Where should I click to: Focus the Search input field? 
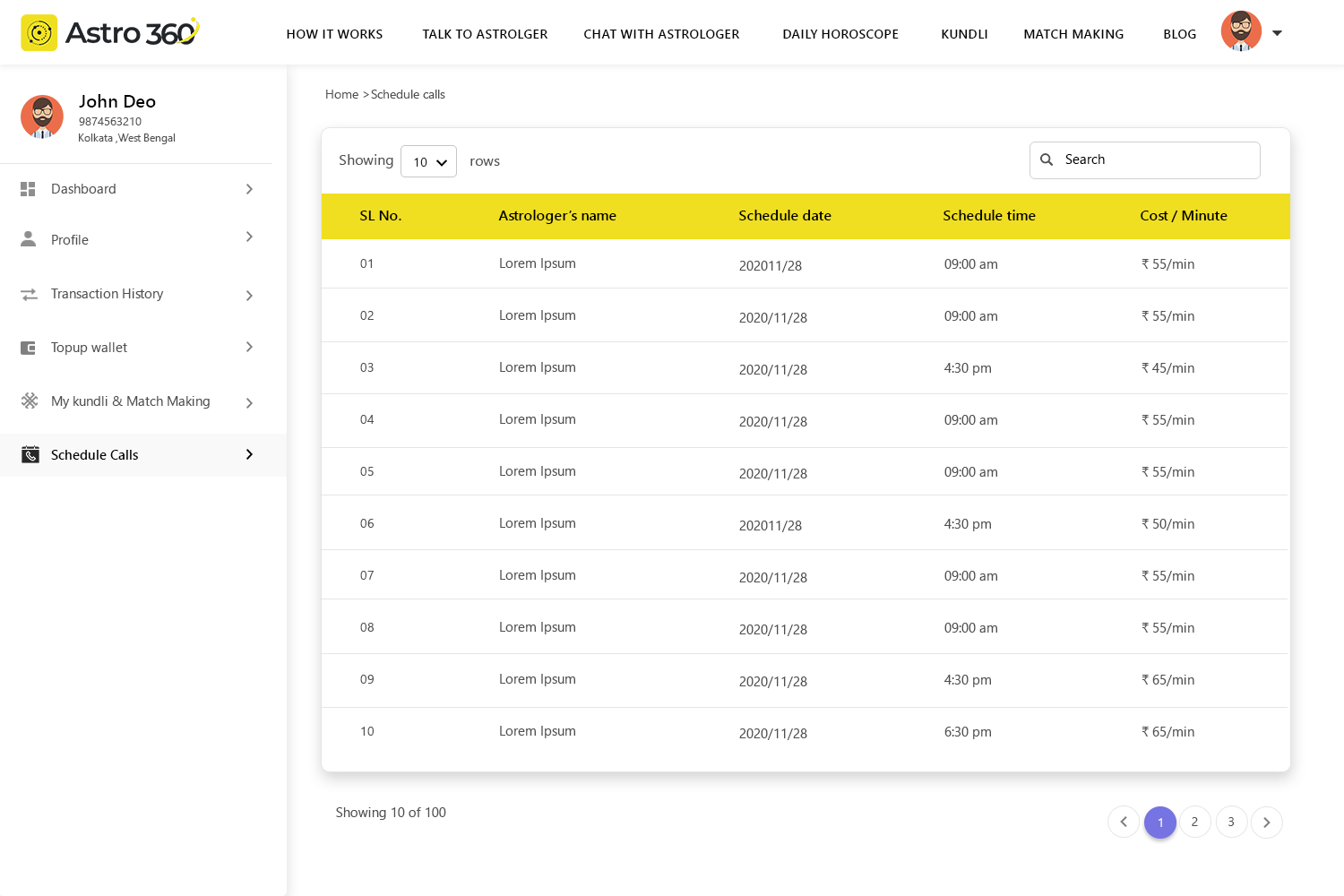1156,159
